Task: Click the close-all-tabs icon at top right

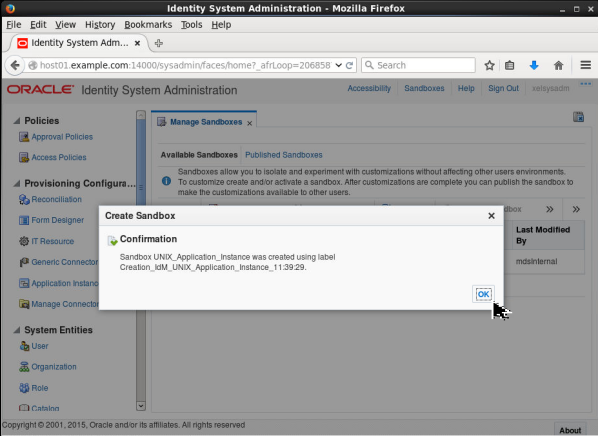Action: pyautogui.click(x=578, y=117)
